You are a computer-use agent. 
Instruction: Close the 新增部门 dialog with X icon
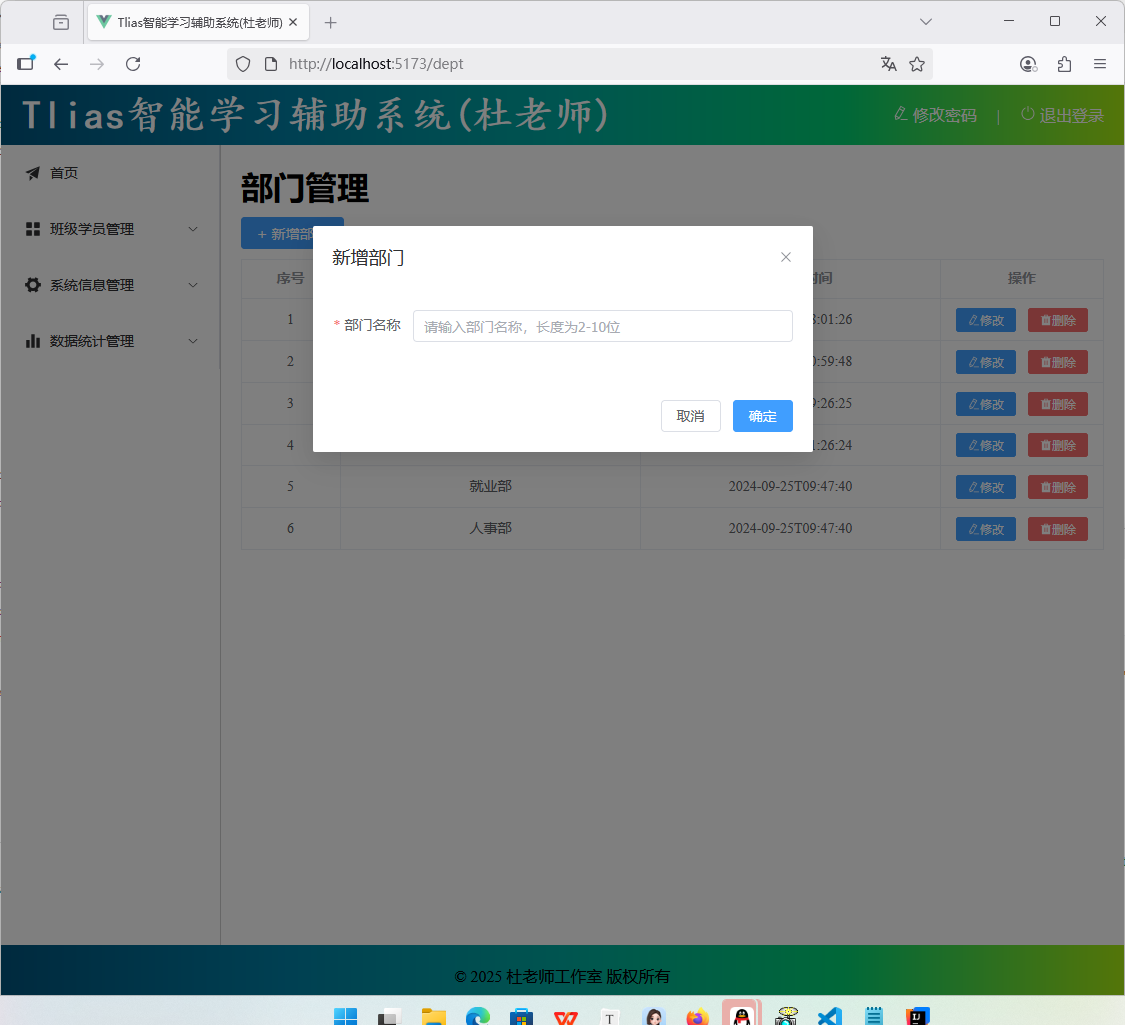coord(786,257)
